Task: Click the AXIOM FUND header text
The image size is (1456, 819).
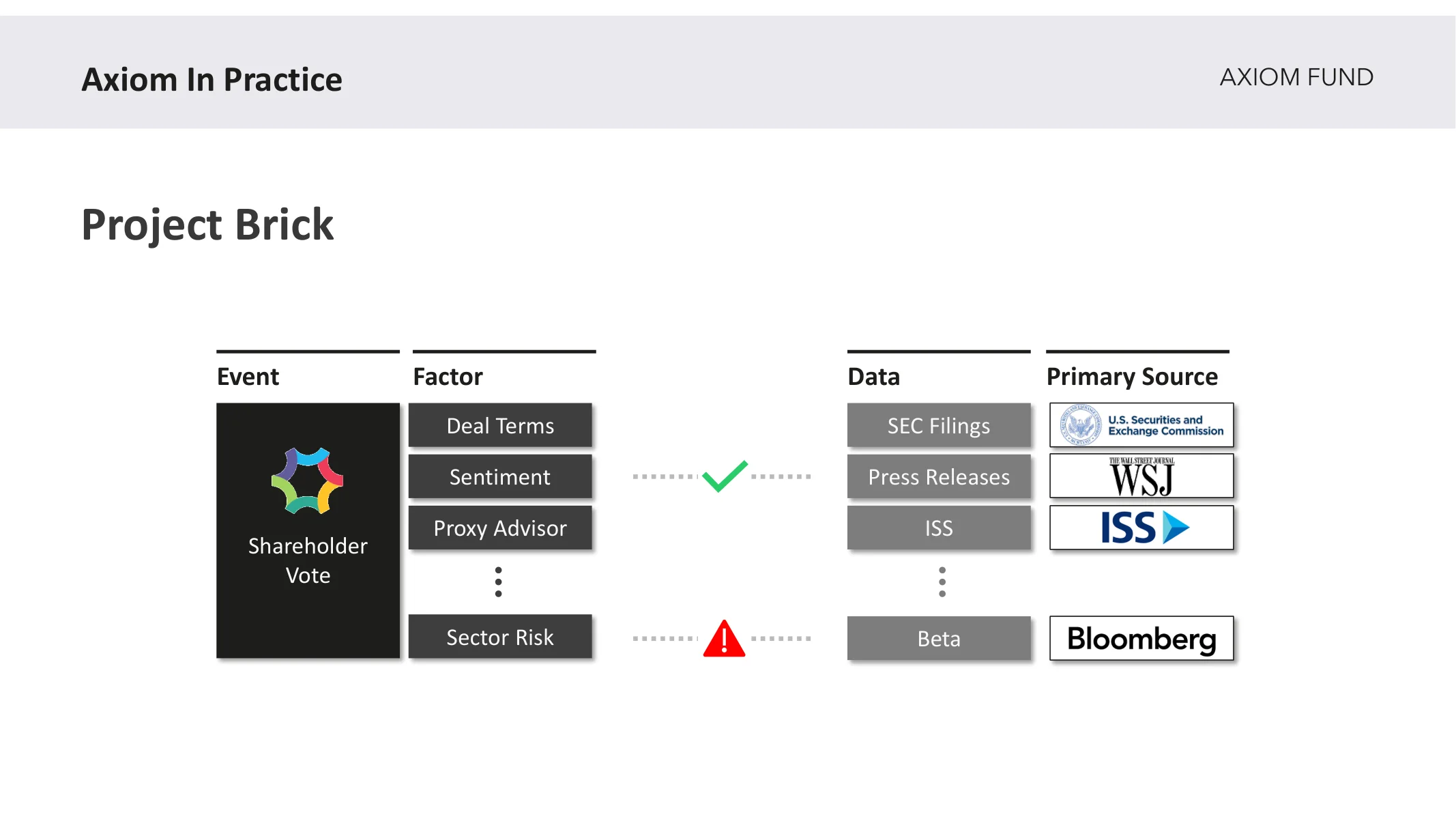Action: click(1296, 77)
